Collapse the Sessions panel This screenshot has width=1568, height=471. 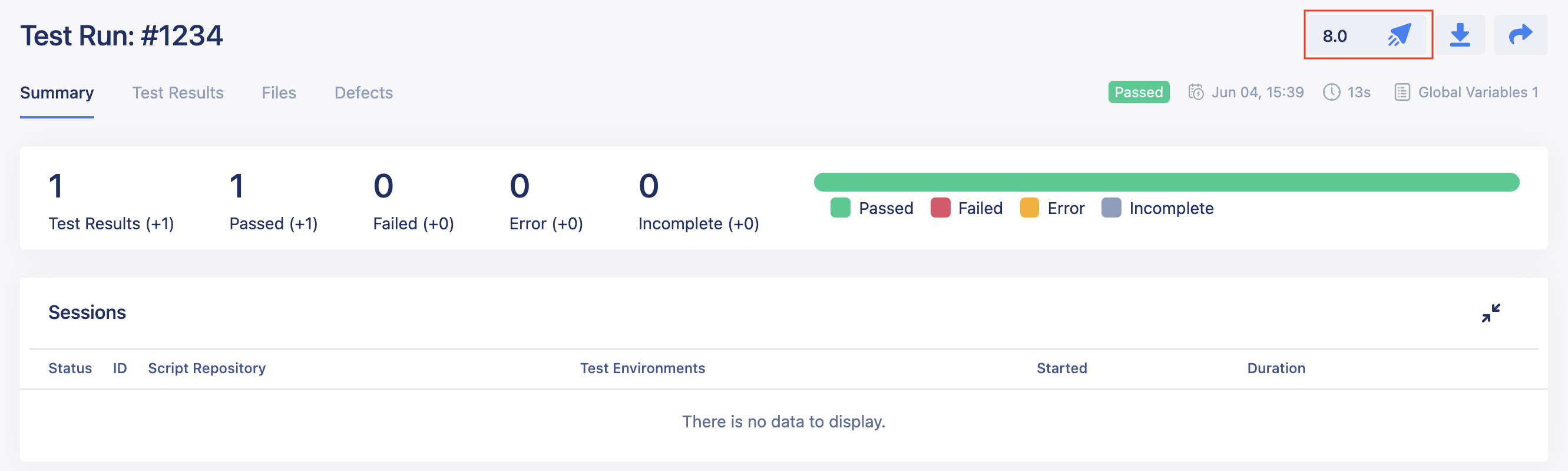pyautogui.click(x=1491, y=312)
